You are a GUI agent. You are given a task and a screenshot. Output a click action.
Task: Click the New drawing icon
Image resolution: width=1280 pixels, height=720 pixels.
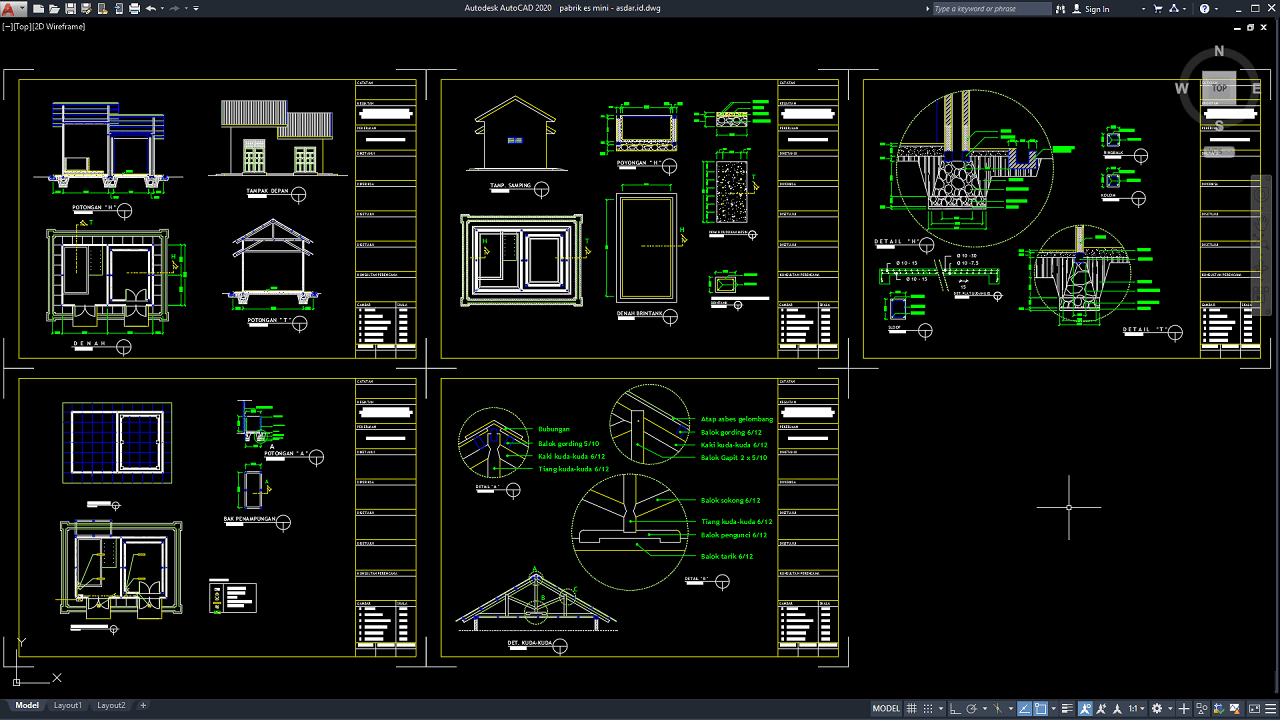(38, 8)
